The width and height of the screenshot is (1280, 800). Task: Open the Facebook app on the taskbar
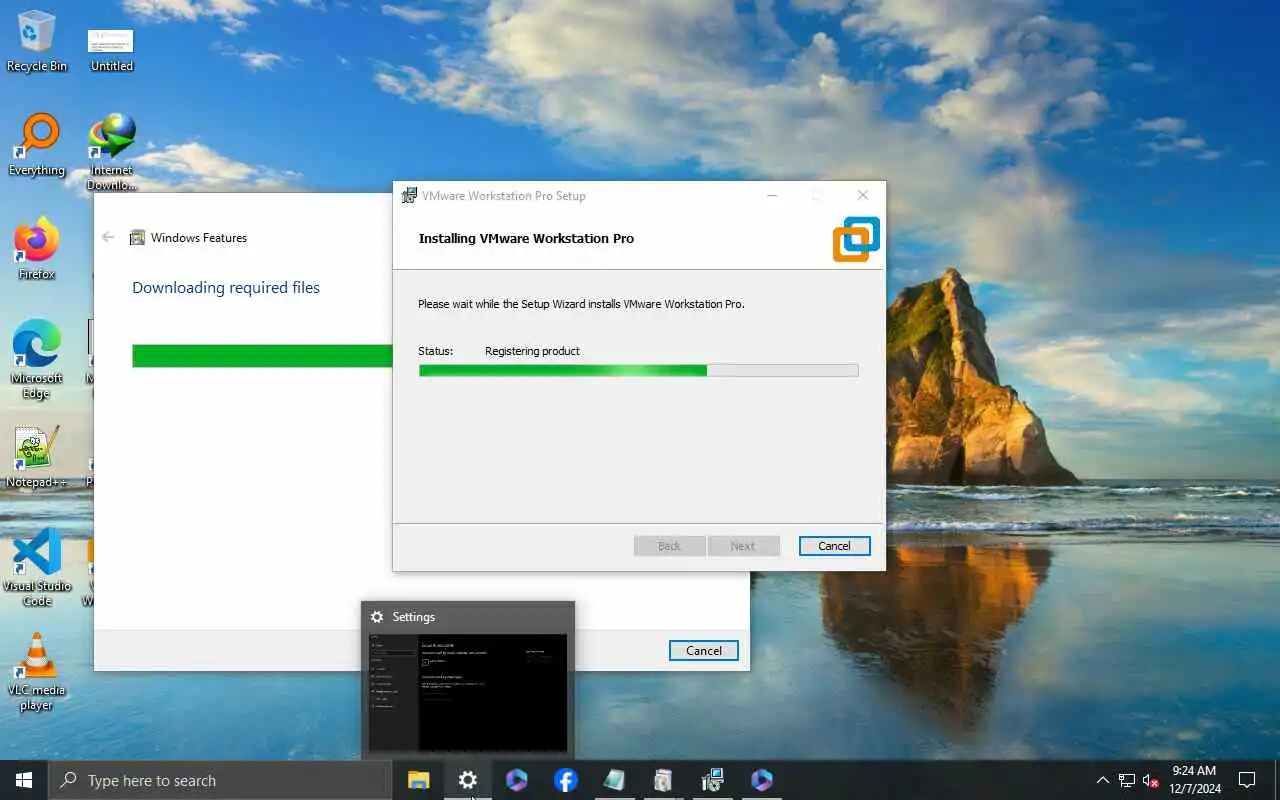[x=565, y=780]
